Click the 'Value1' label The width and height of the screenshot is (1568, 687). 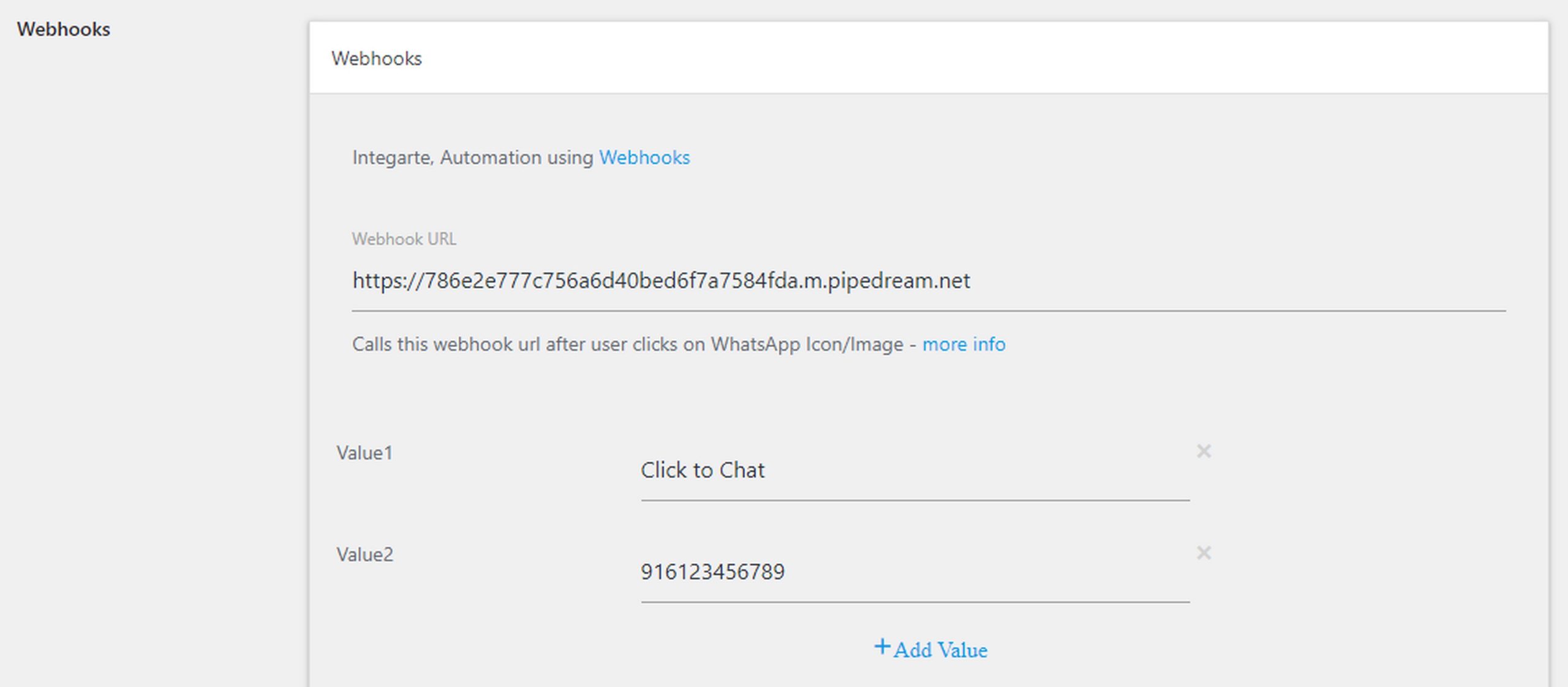[364, 453]
